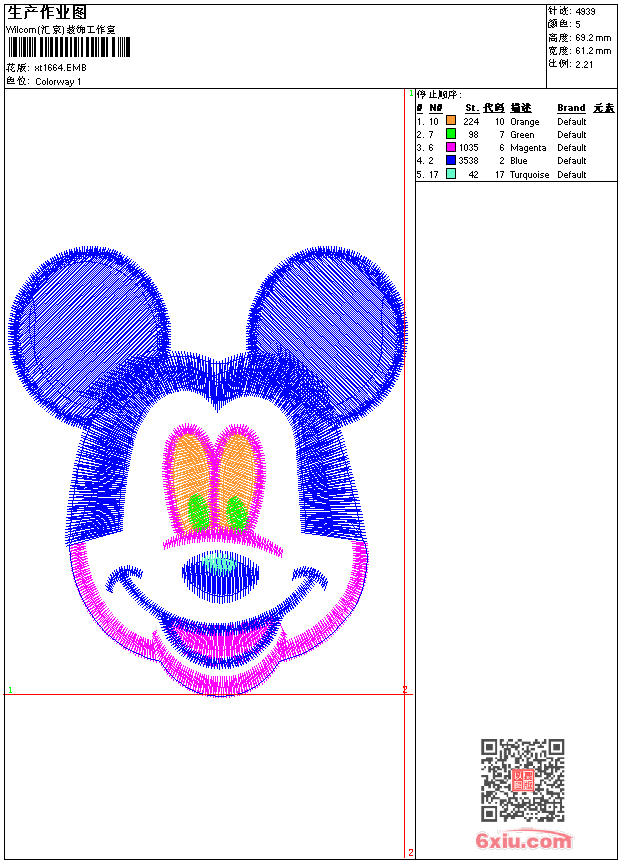Screen dimensions: 620x860
Task: Click the file name xt1664.EMB
Action: [60, 68]
